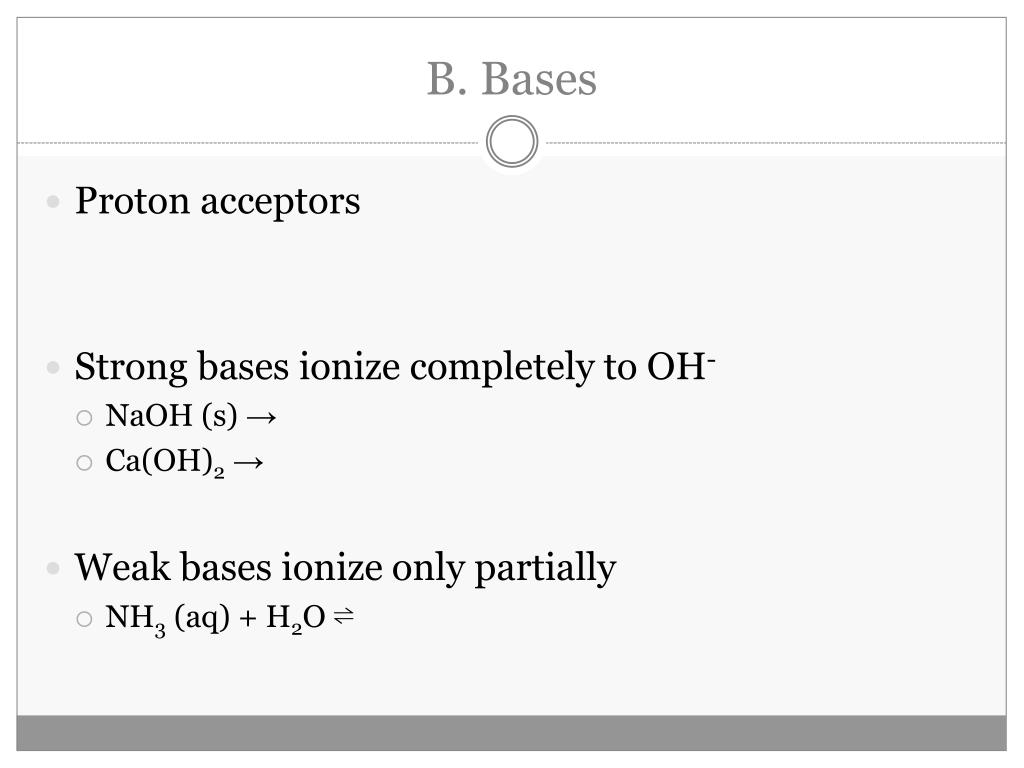Click the arrow after NaOH (s)
Image resolution: width=1024 pixels, height=768 pixels.
pos(262,418)
